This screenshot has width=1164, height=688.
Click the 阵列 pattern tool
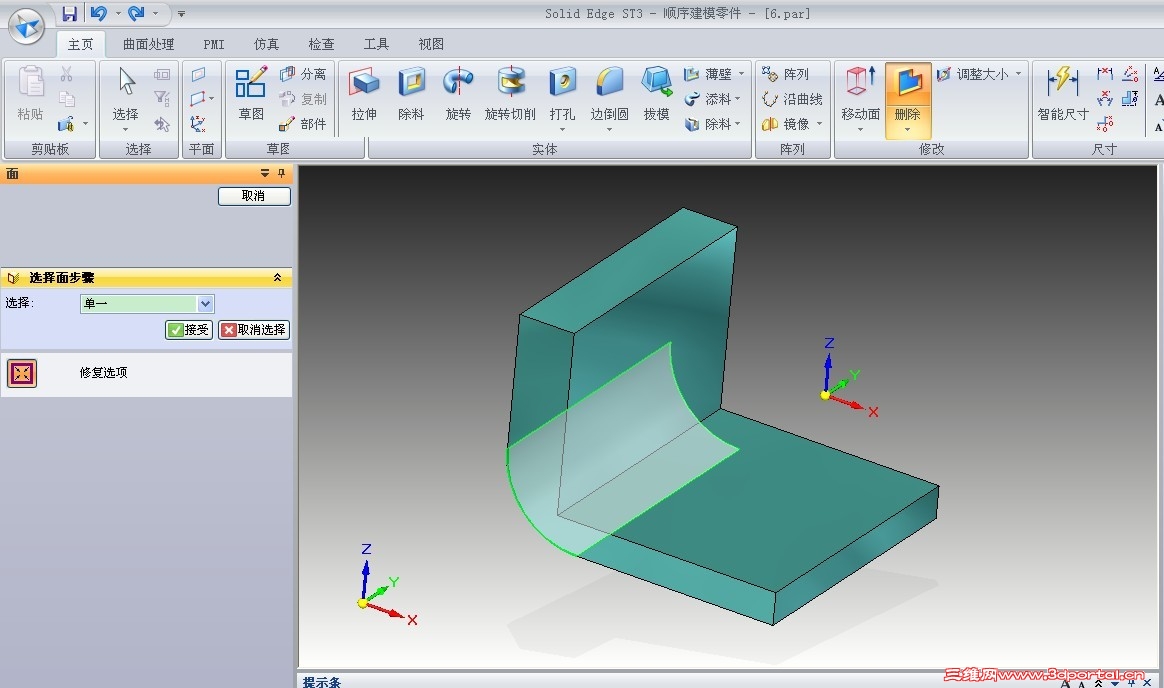click(x=785, y=74)
